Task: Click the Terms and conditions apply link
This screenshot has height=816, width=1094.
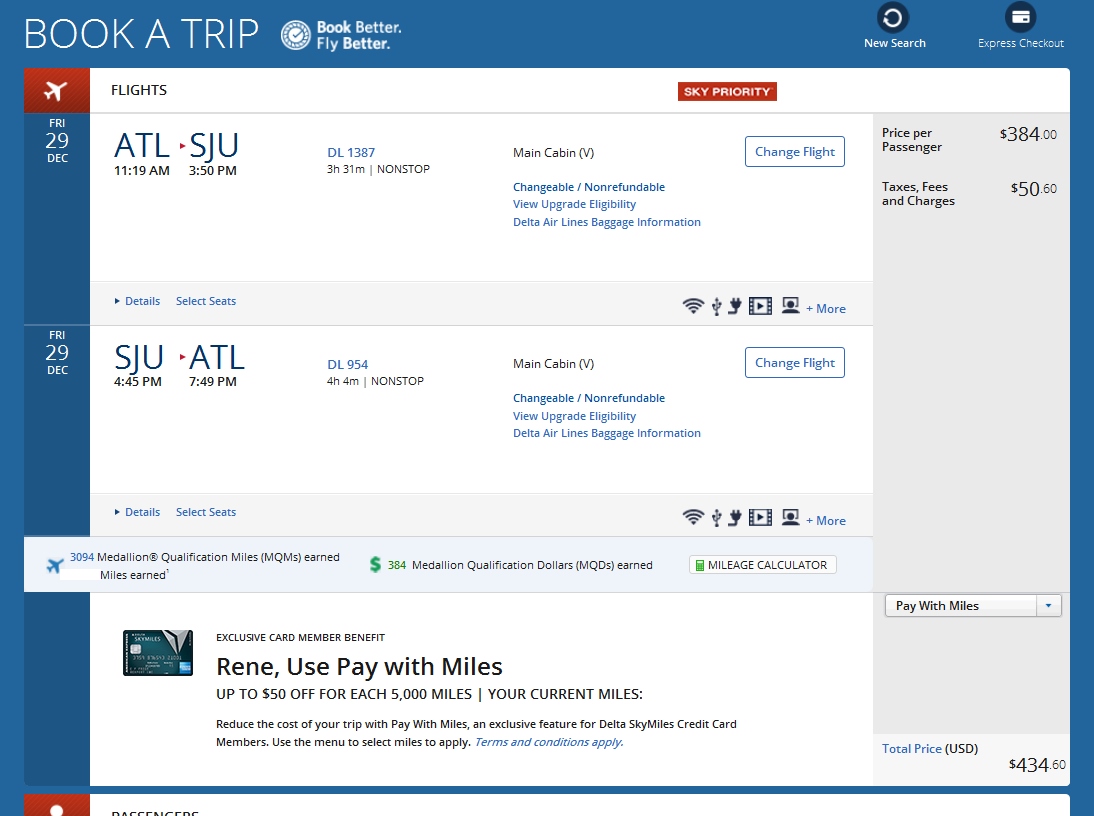Action: point(549,742)
